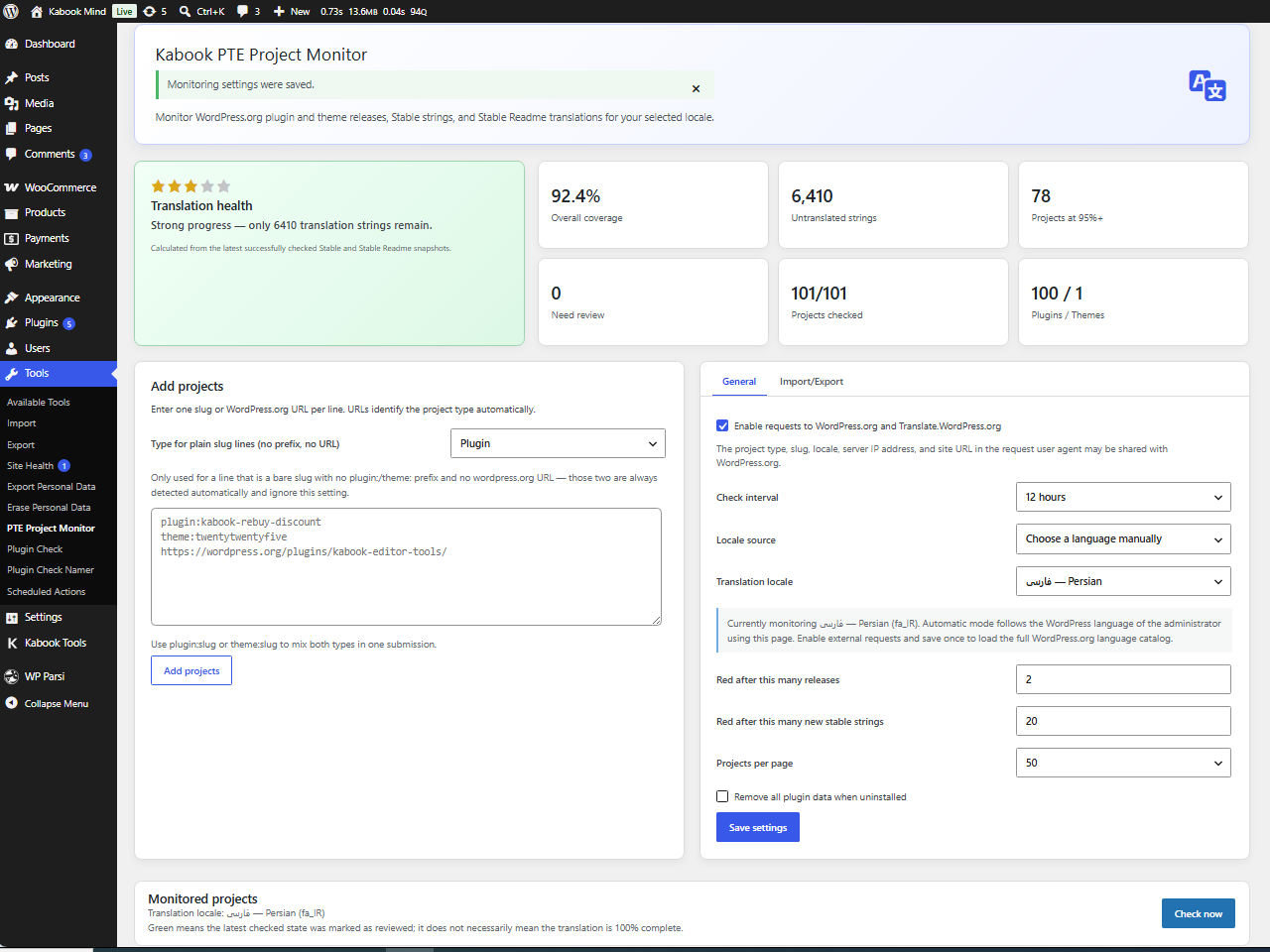This screenshot has height=952, width=1270.
Task: Visit the Kabook Mind site home
Action: tap(67, 11)
